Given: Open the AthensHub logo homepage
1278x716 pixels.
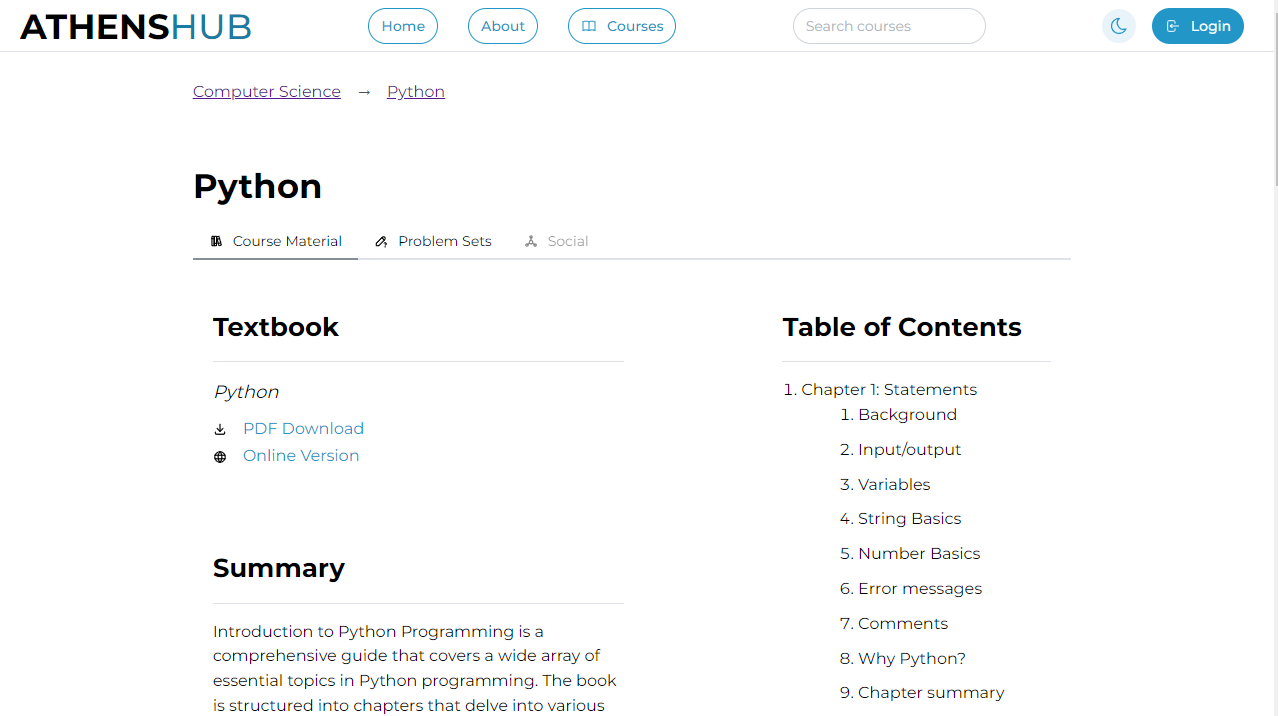Looking at the screenshot, I should tap(135, 27).
